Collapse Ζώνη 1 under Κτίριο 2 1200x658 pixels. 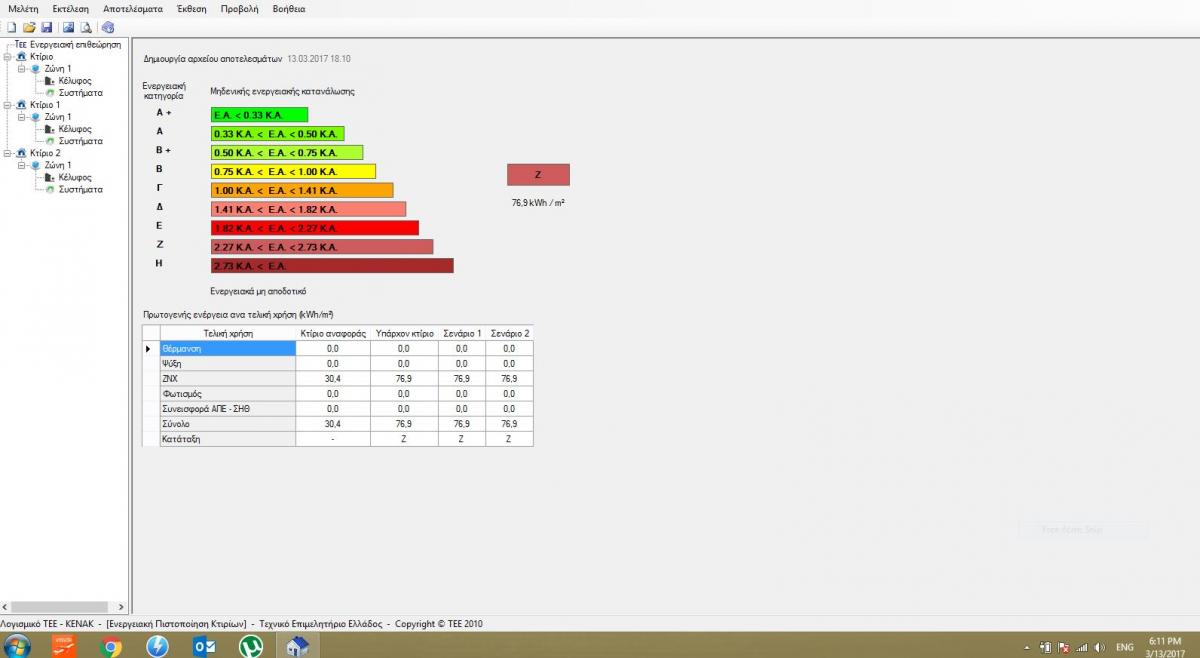(x=21, y=165)
